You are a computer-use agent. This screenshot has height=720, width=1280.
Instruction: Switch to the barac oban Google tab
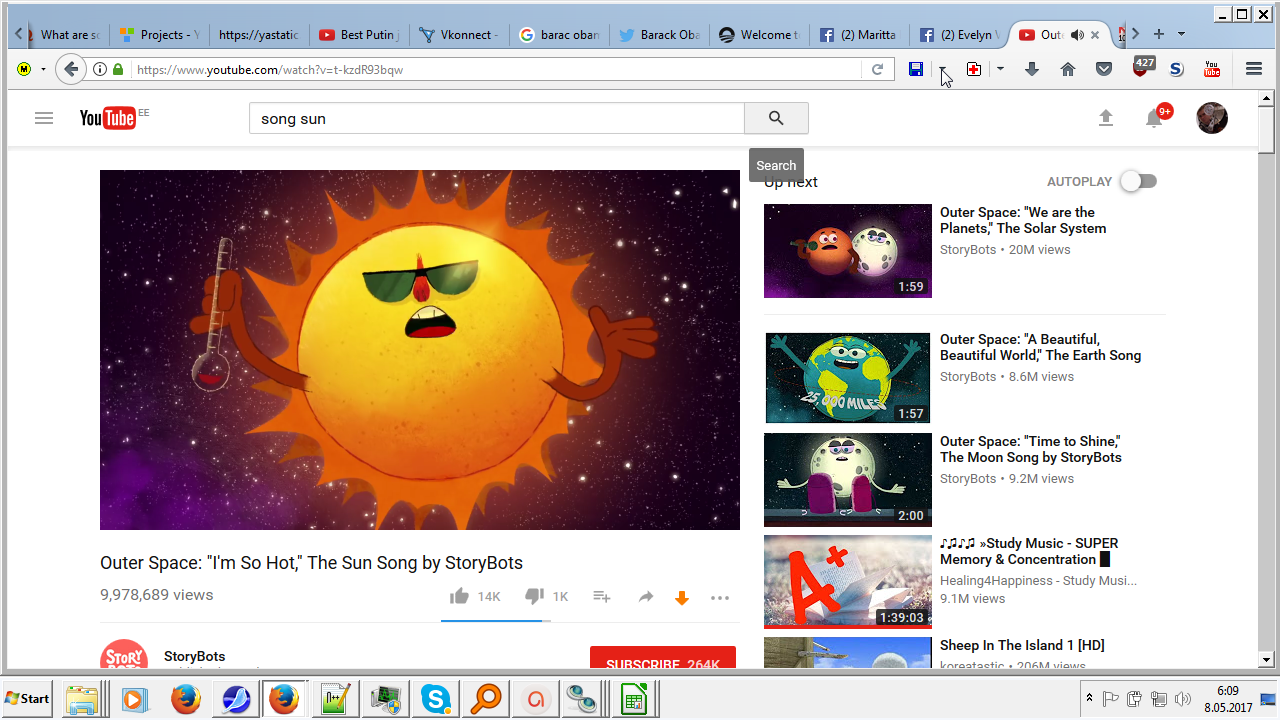(x=559, y=34)
